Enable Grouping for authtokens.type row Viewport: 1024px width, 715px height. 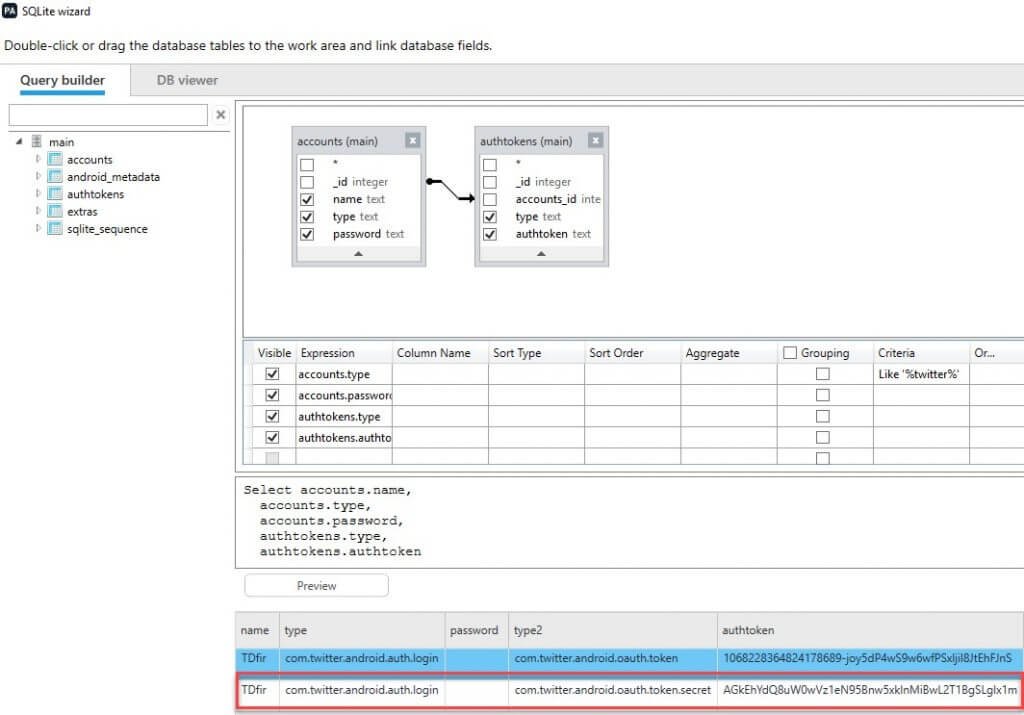pyautogui.click(x=823, y=416)
